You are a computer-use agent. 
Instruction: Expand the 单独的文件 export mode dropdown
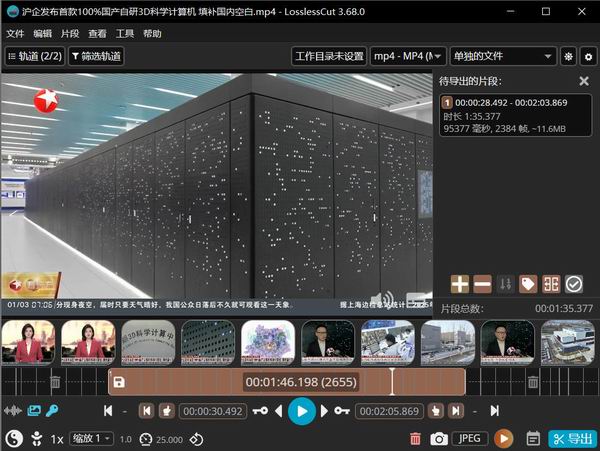click(502, 57)
